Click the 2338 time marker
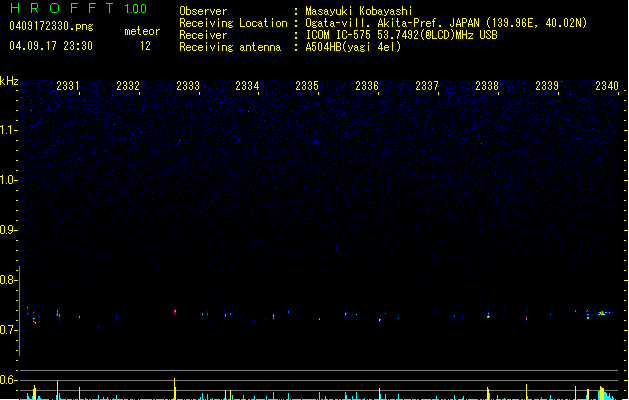This screenshot has height=400, width=629. pos(487,86)
